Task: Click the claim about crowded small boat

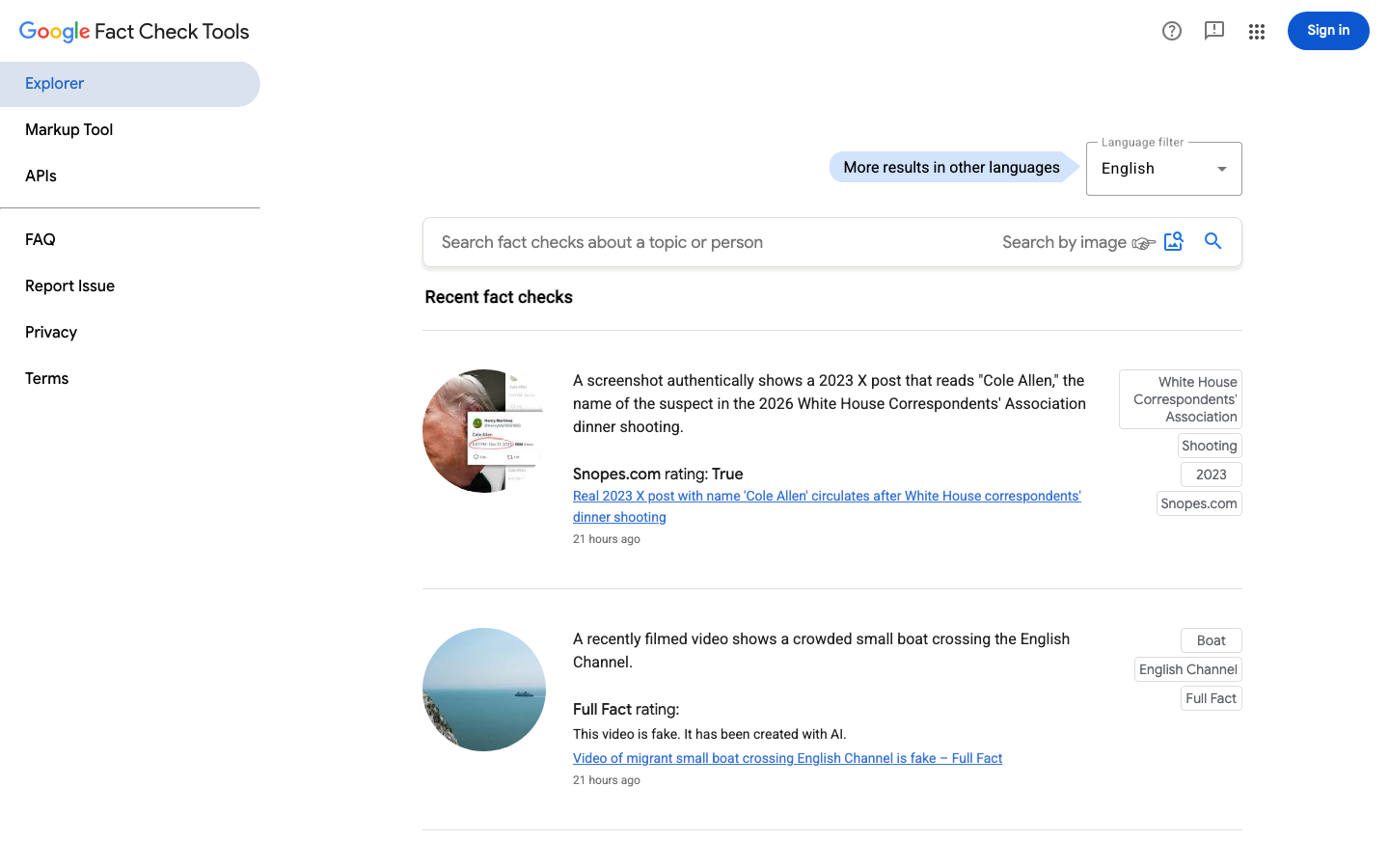Action: click(822, 650)
